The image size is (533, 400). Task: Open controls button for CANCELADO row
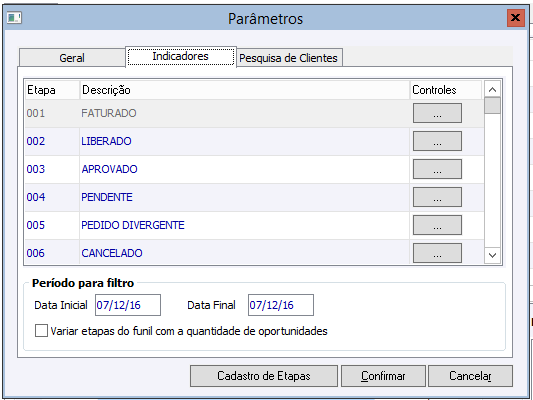[x=437, y=253]
